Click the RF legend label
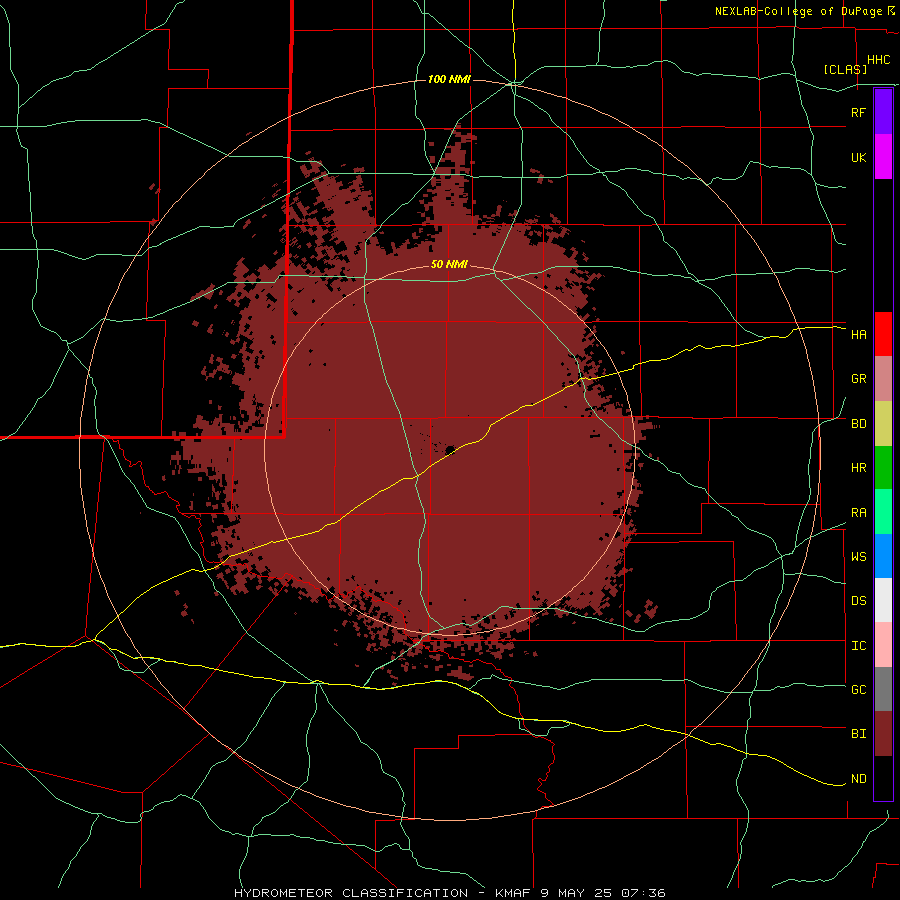Image resolution: width=900 pixels, height=900 pixels. point(858,112)
